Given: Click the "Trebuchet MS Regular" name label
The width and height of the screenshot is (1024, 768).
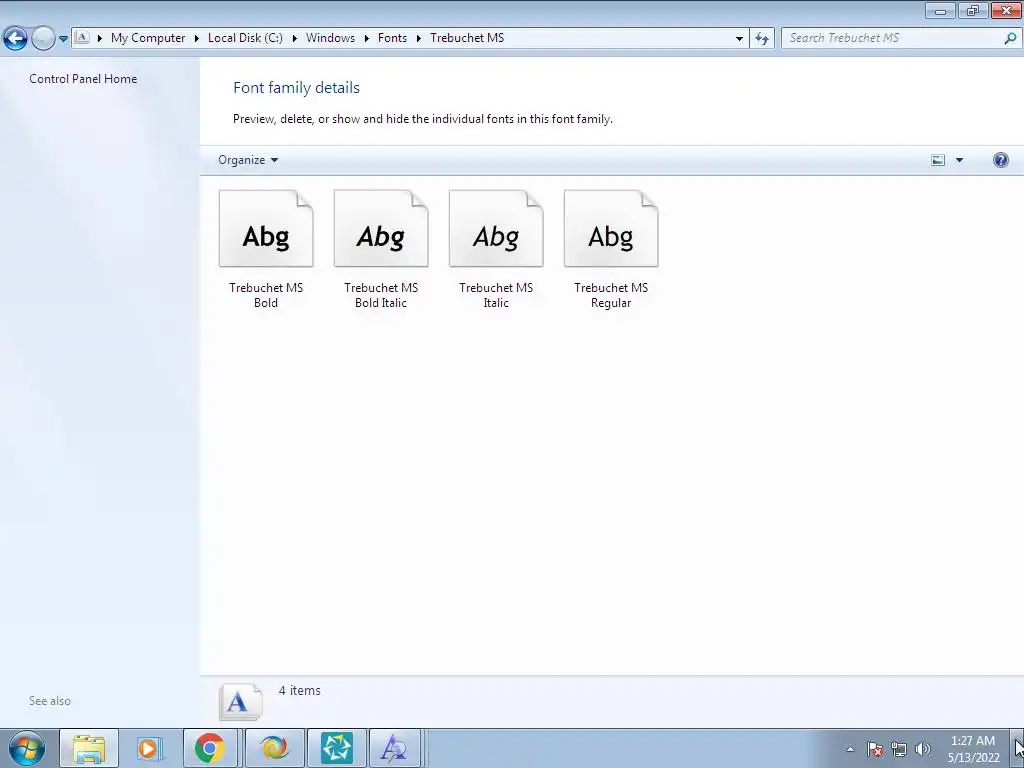Looking at the screenshot, I should [611, 295].
